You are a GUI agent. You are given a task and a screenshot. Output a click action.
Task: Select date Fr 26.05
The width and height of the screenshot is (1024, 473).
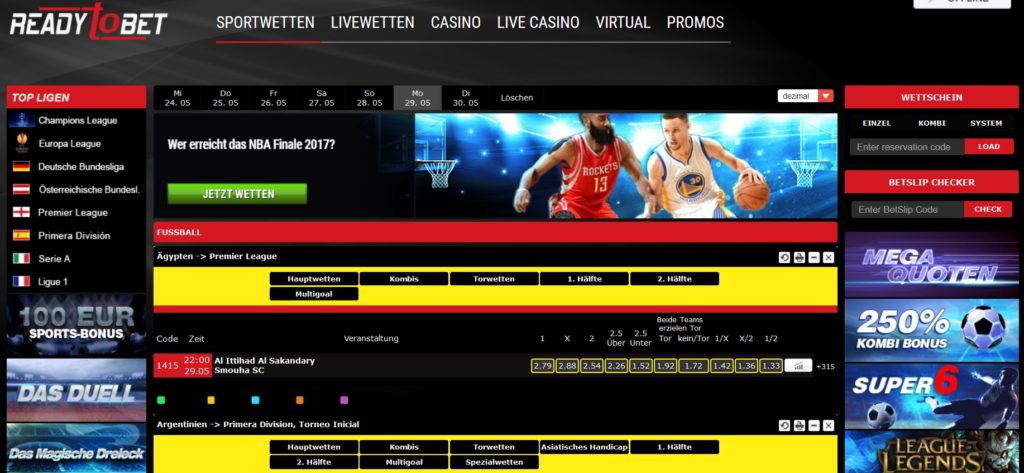point(273,98)
